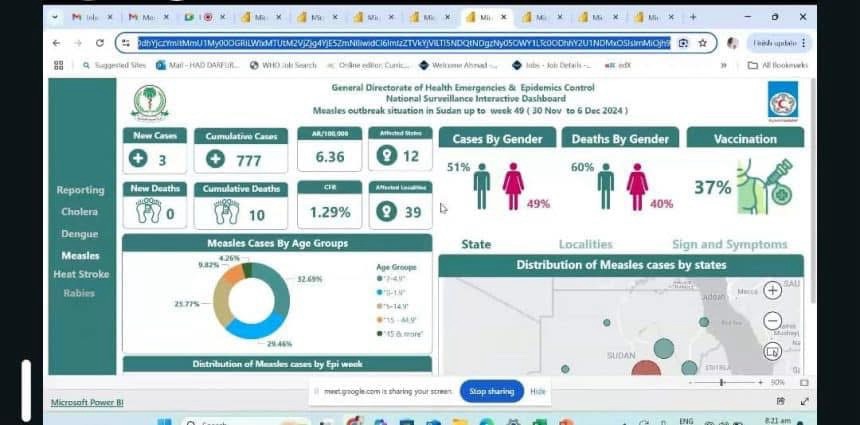Select Cholera in the sidebar

[x=79, y=212]
